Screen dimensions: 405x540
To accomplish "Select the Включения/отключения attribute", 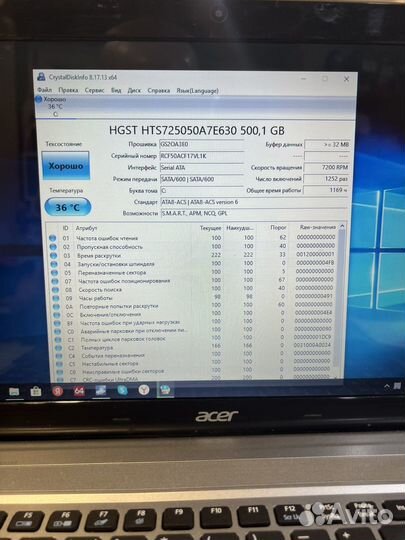I will click(x=111, y=315).
